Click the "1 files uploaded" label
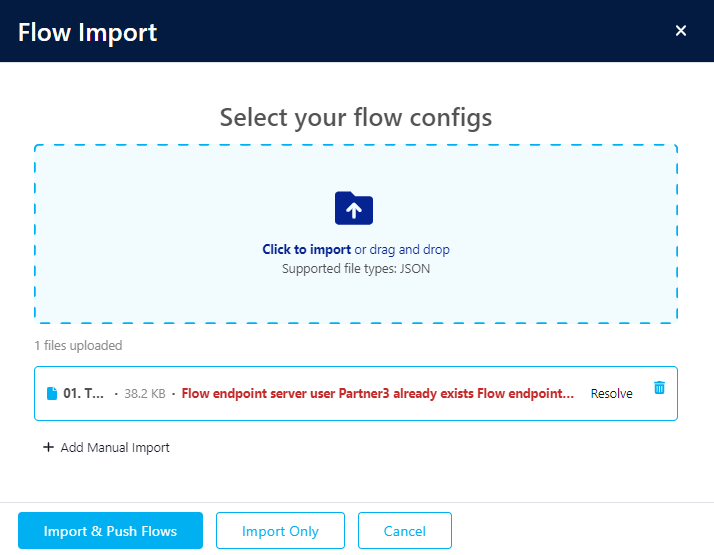This screenshot has width=714, height=555. pyautogui.click(x=78, y=346)
